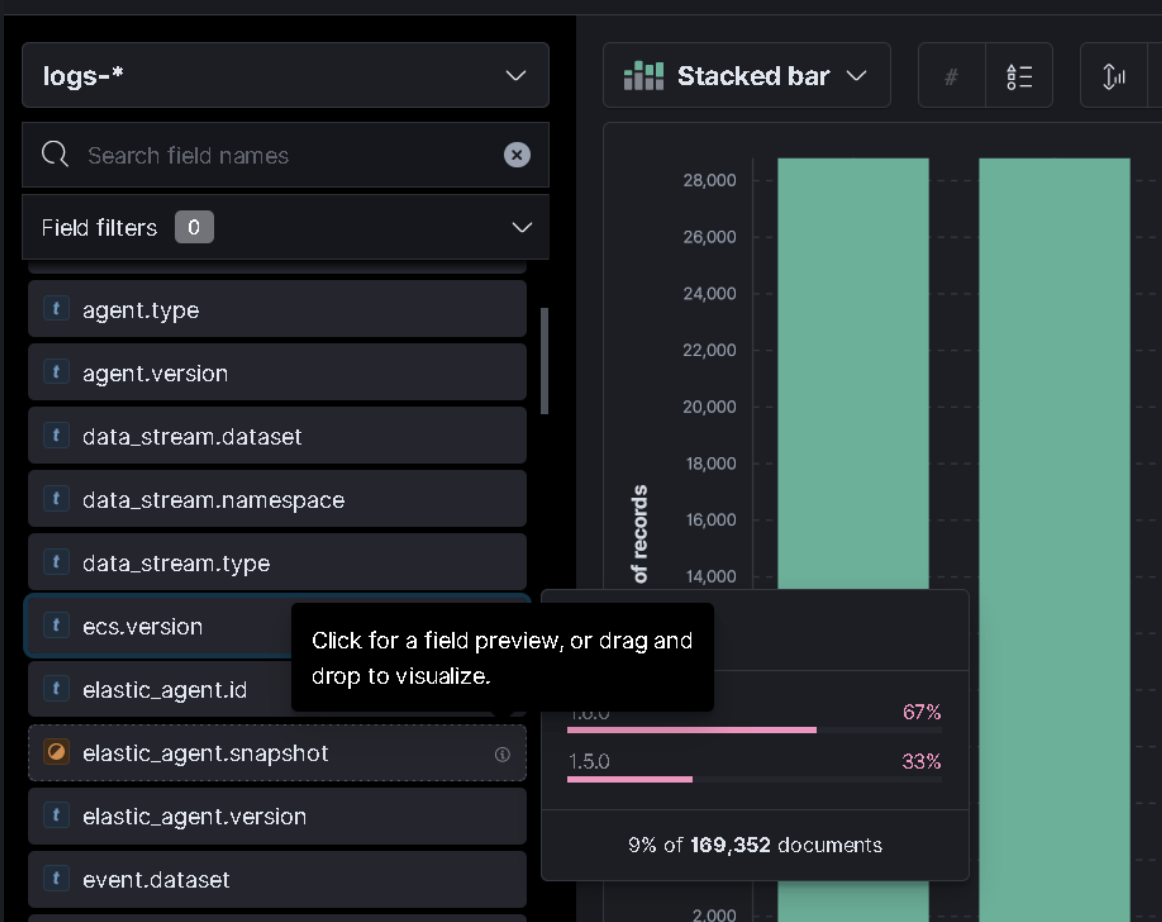Select the agent.version field
The width and height of the screenshot is (1162, 922).
[x=277, y=373]
